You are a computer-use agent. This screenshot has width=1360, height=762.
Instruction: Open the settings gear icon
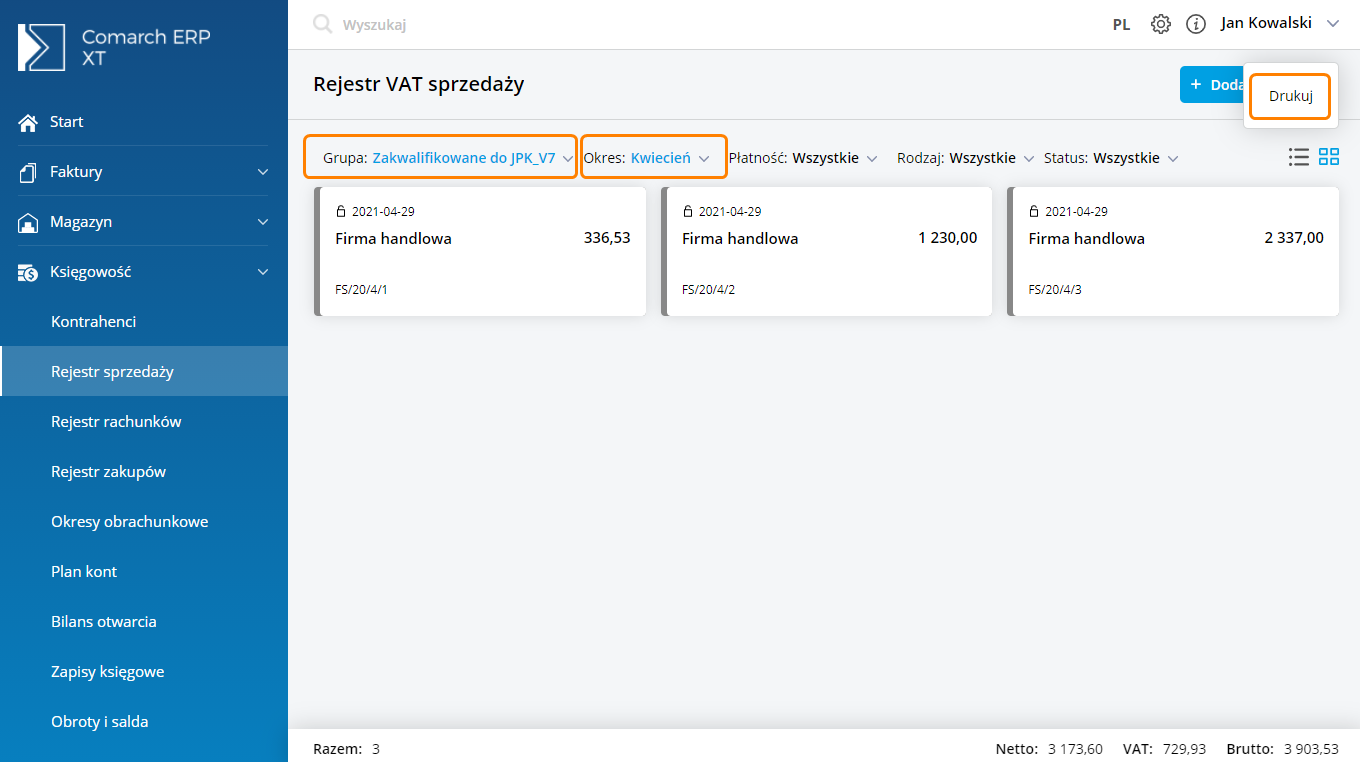coord(1160,24)
